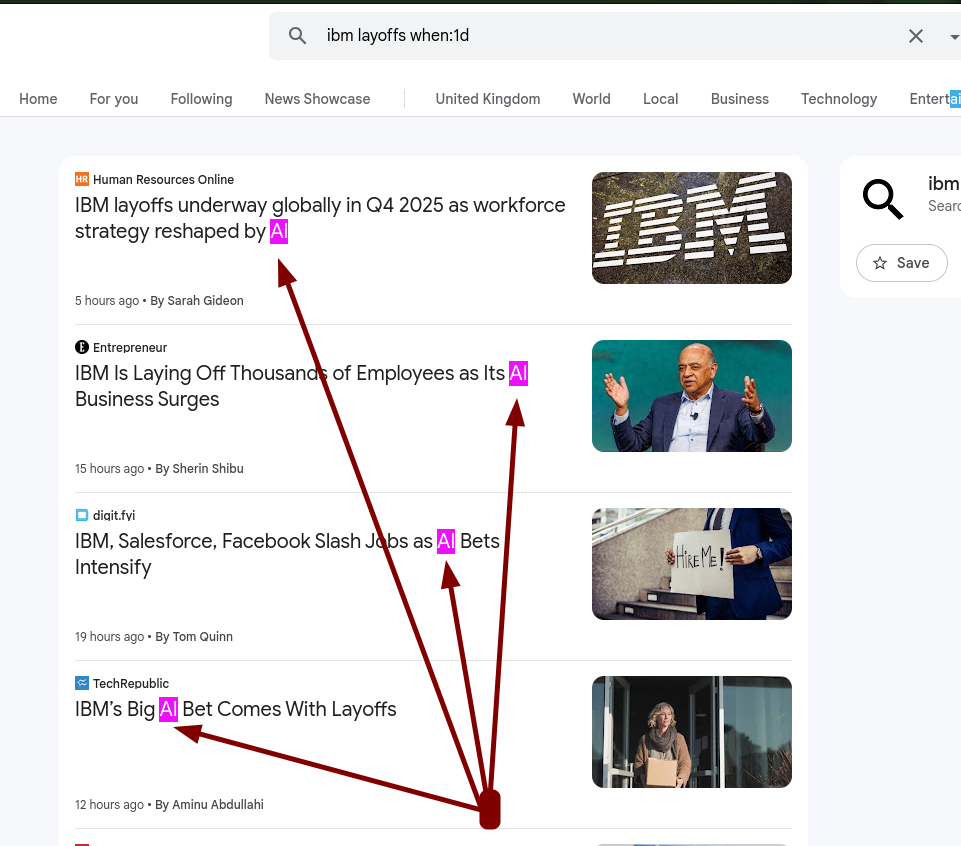The width and height of the screenshot is (961, 846).
Task: Select the United Kingdom tab
Action: pos(487,99)
